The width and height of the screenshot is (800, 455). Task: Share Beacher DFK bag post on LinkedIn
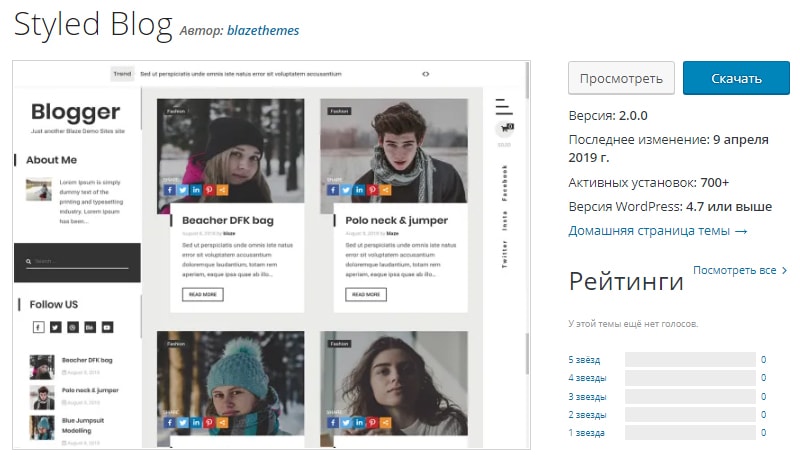196,190
